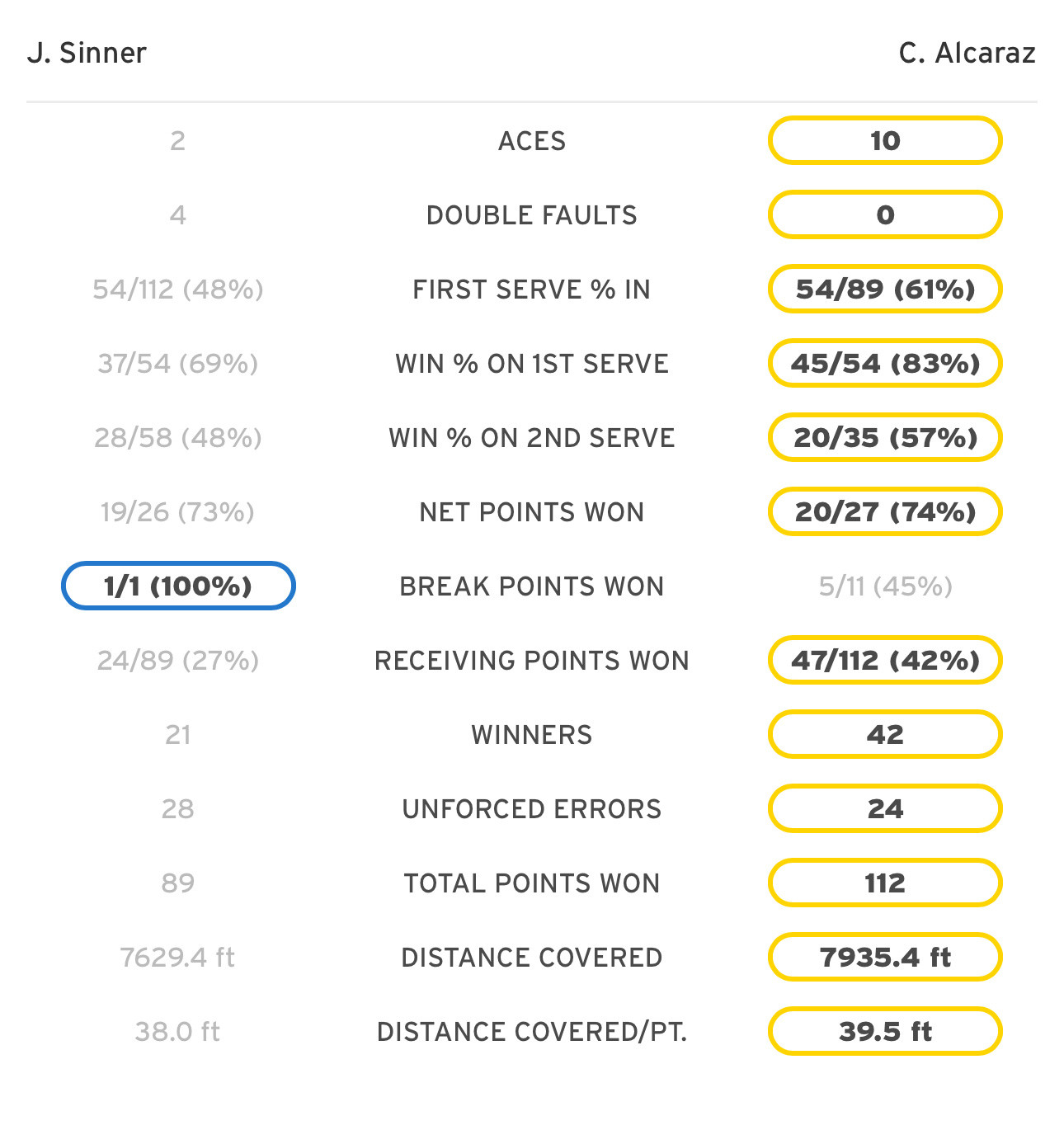Select Sinner's 54/112 (48%) first serve value

click(178, 290)
